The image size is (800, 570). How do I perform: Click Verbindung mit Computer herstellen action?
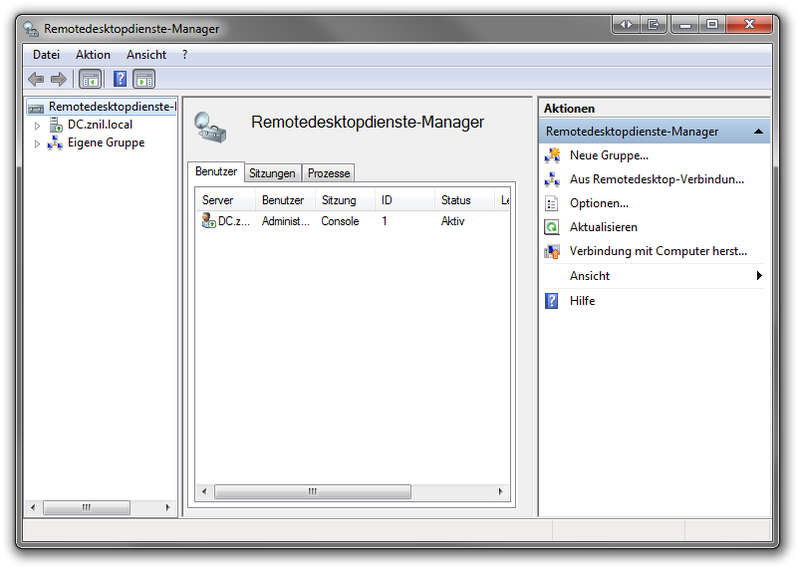click(658, 251)
